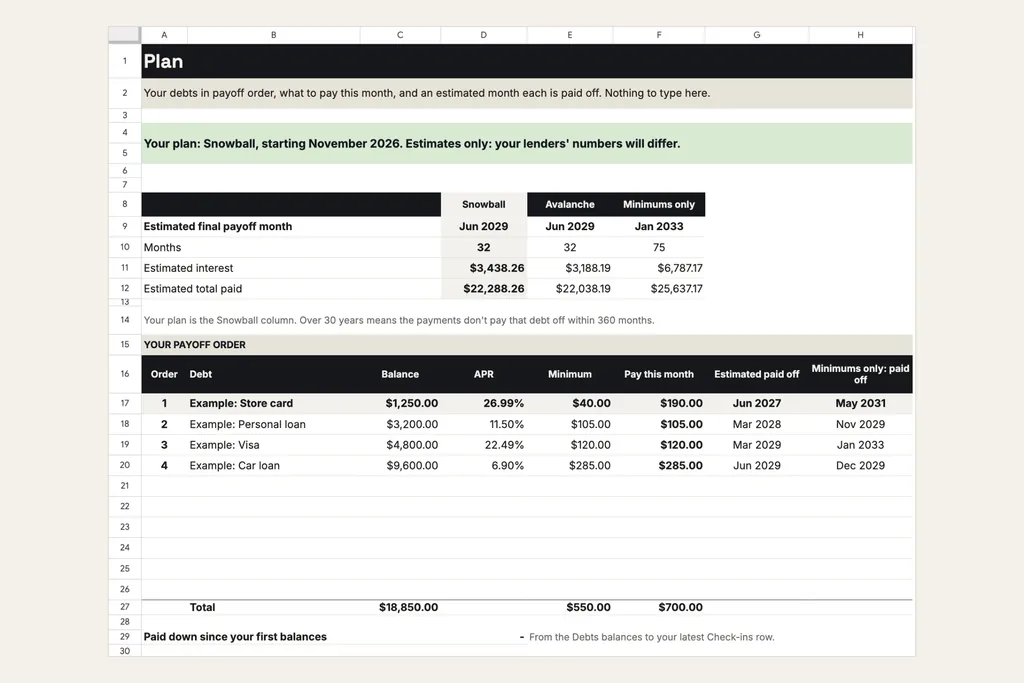This screenshot has width=1024, height=683.
Task: Select column C header
Action: [x=400, y=35]
